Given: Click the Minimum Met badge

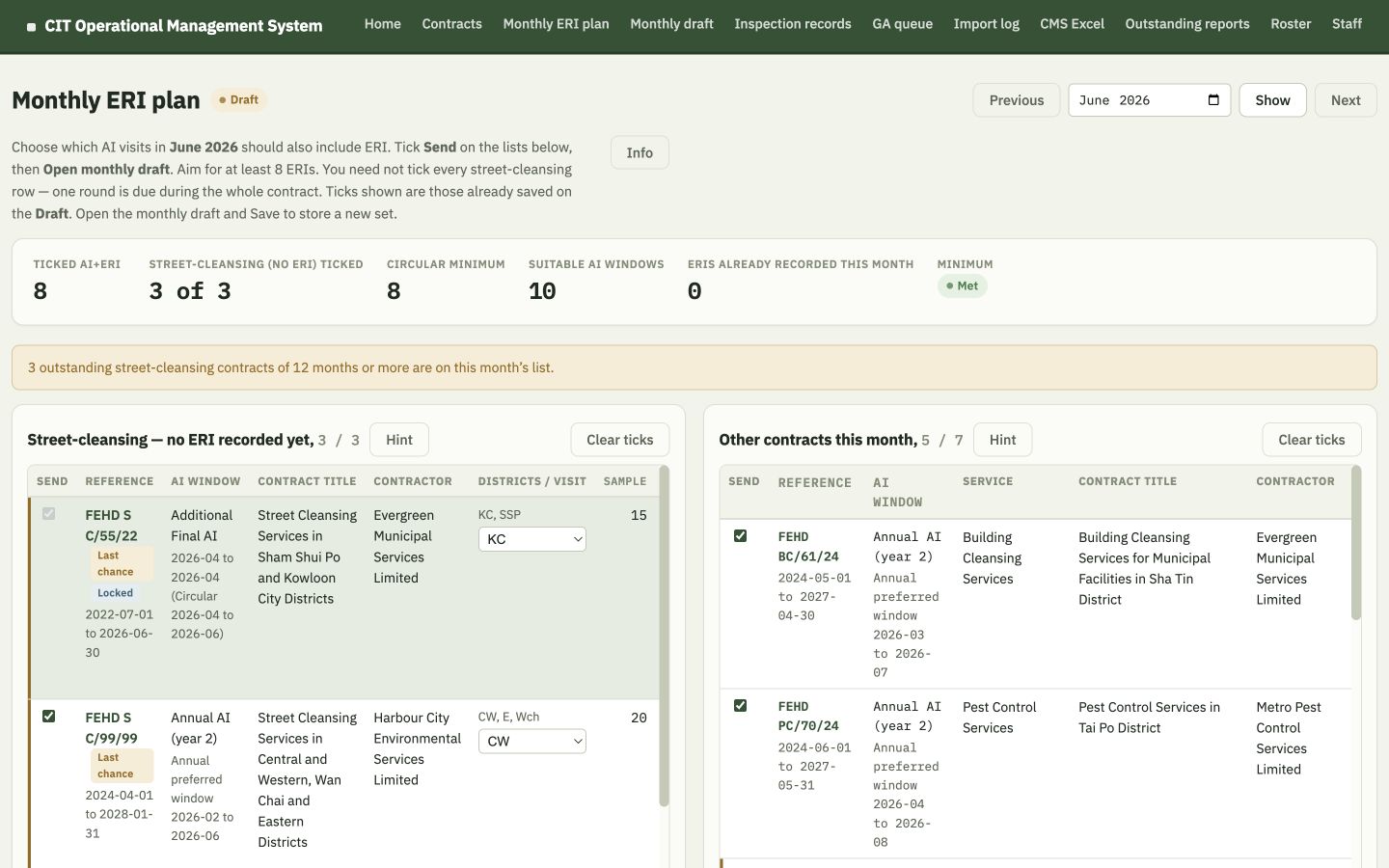Looking at the screenshot, I should pyautogui.click(x=963, y=286).
